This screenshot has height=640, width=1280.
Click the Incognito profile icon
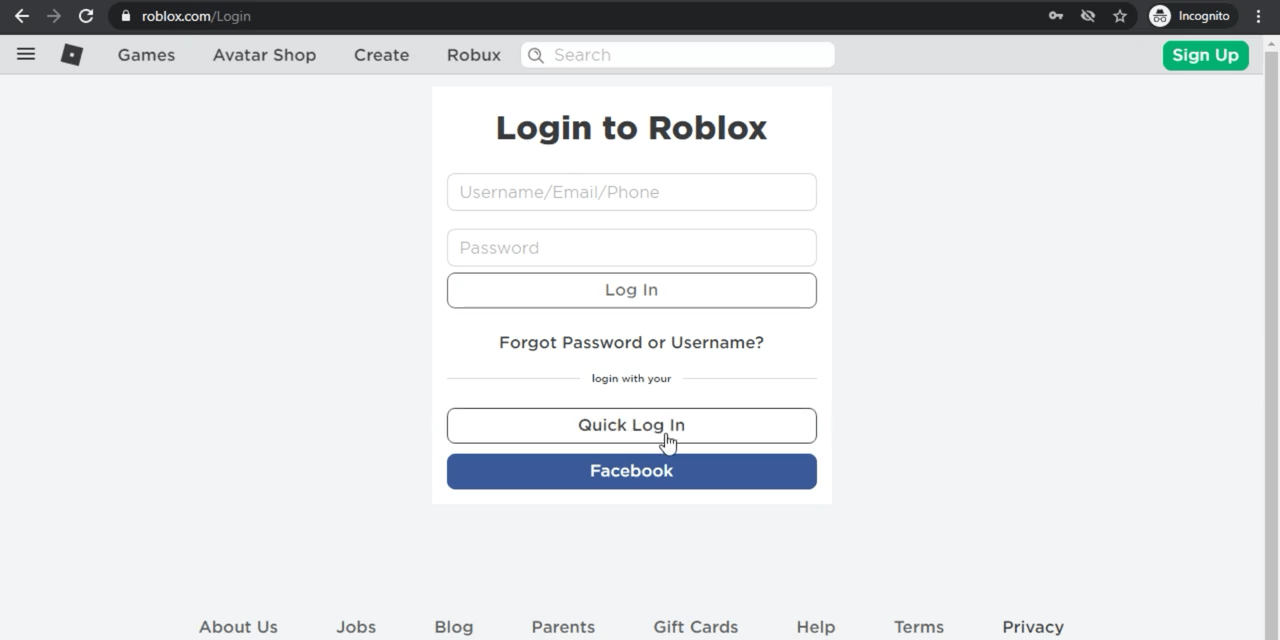tap(1160, 16)
